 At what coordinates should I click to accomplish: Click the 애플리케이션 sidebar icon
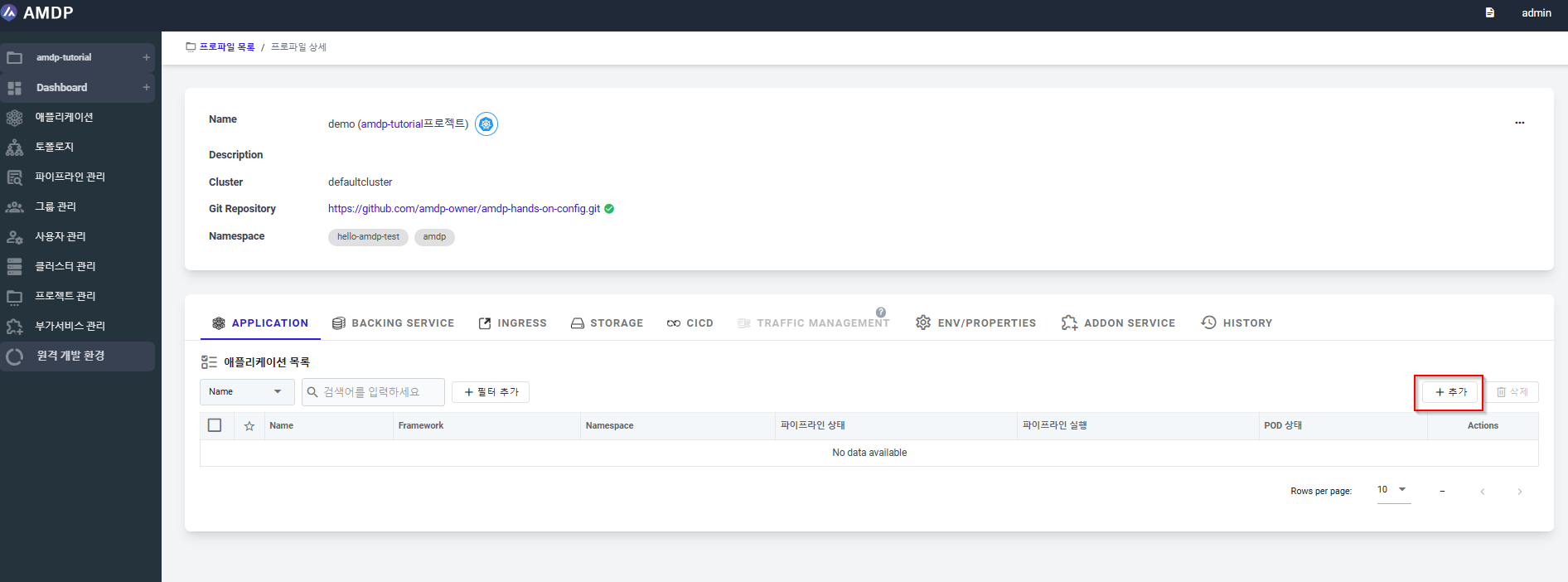click(x=14, y=118)
